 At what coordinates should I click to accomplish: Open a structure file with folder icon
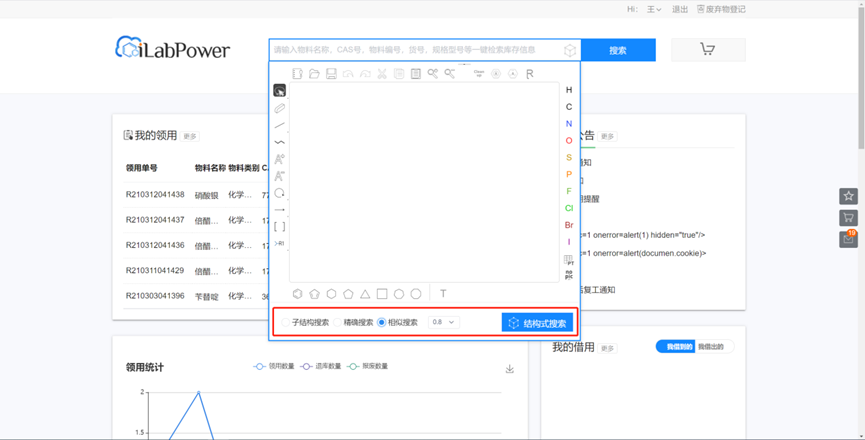(x=314, y=74)
